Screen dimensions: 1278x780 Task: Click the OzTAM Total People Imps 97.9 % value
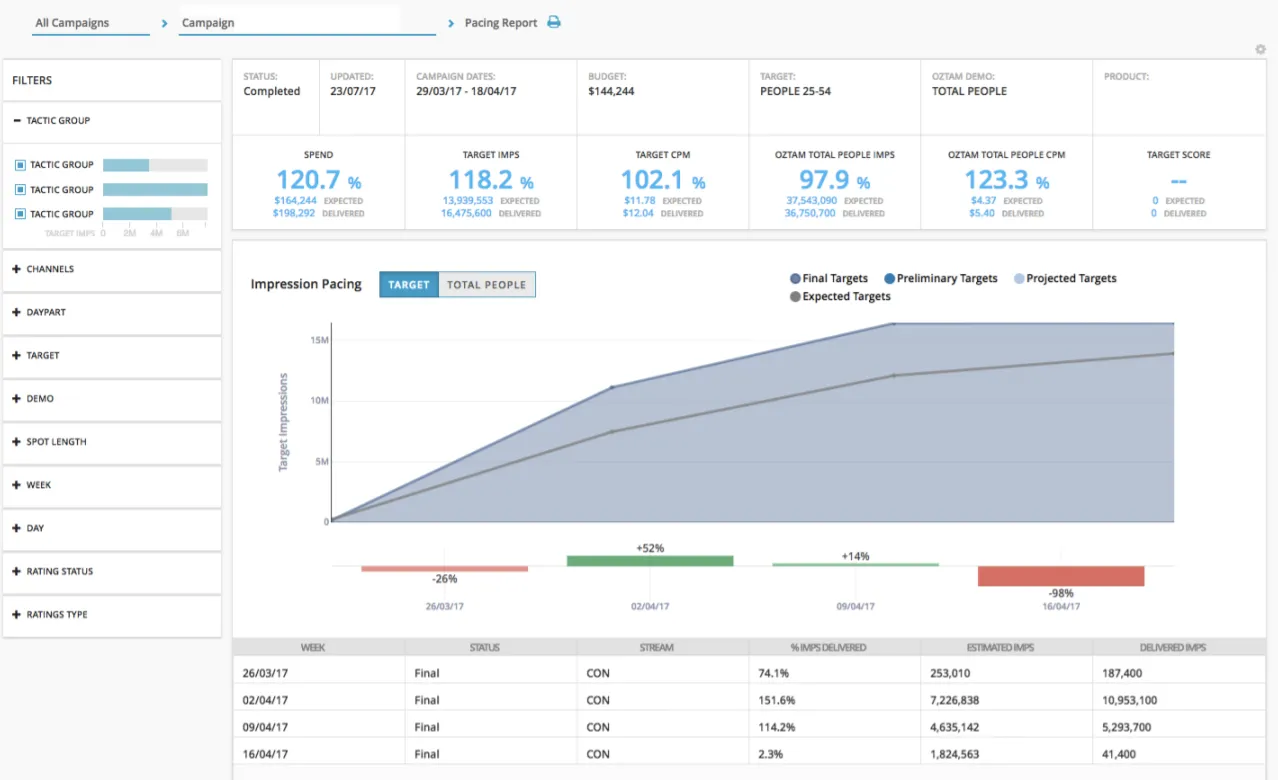pyautogui.click(x=834, y=181)
